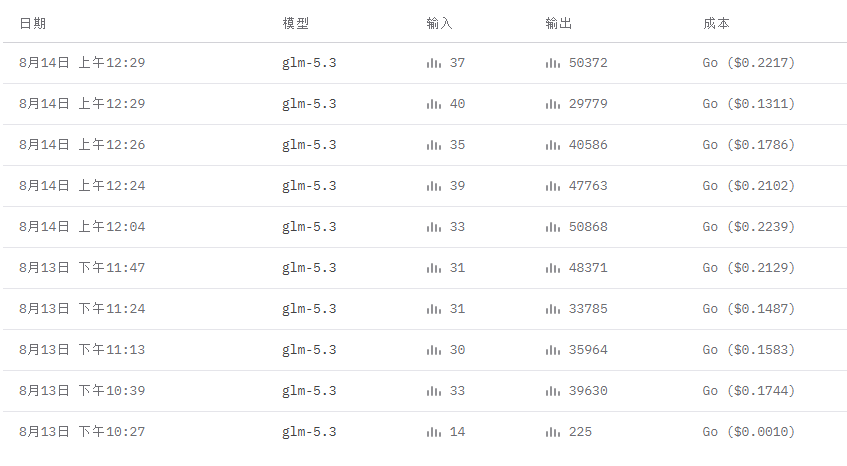Screen dimensions: 847x466
Task: Open the row dated 8月13日 下午11:24
Action: (425, 309)
